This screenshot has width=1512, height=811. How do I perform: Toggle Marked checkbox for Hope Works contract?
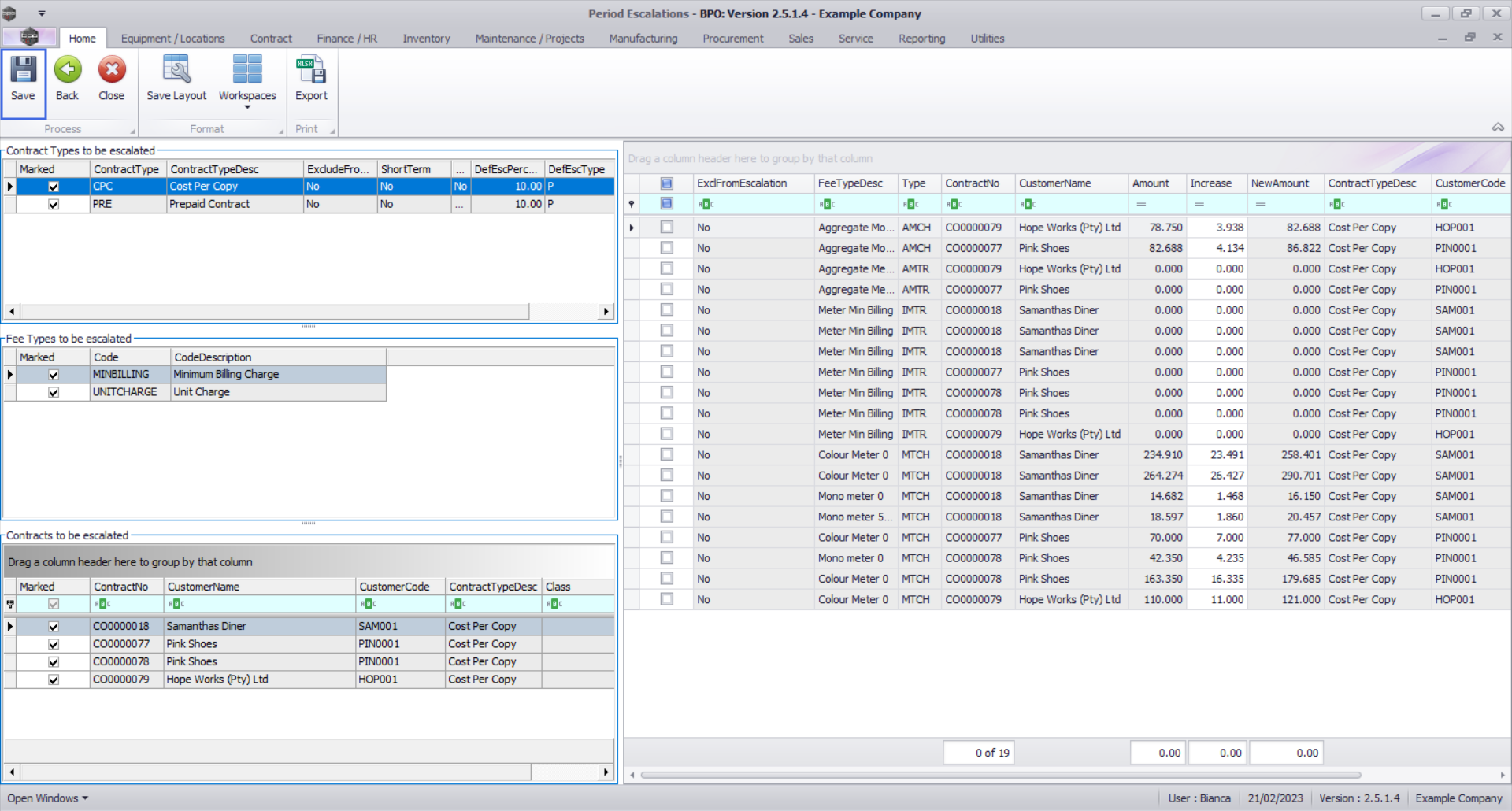pyautogui.click(x=54, y=680)
